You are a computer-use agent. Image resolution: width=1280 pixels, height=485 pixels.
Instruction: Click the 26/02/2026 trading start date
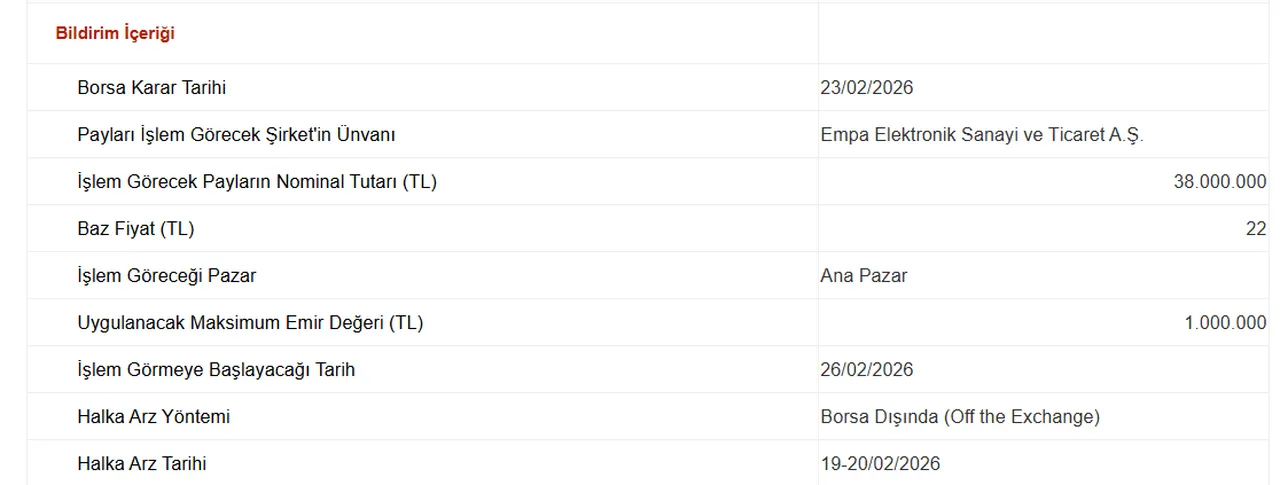(866, 370)
